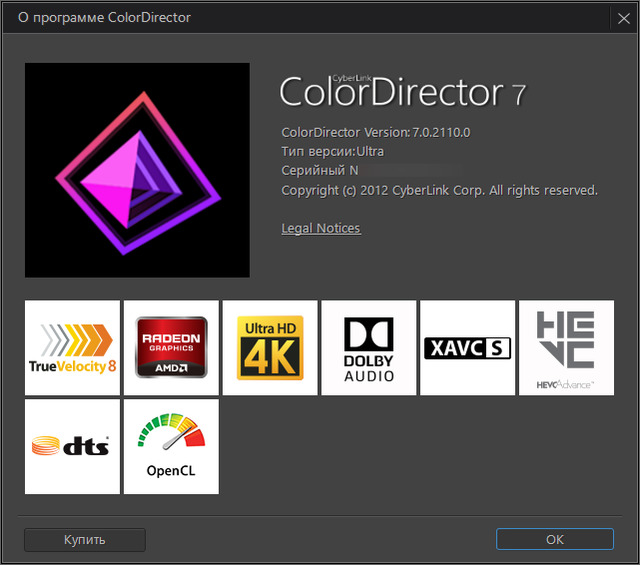640x565 pixels.
Task: Click the ColorDirector Version 7.0.2110.0 text
Action: pyautogui.click(x=376, y=132)
